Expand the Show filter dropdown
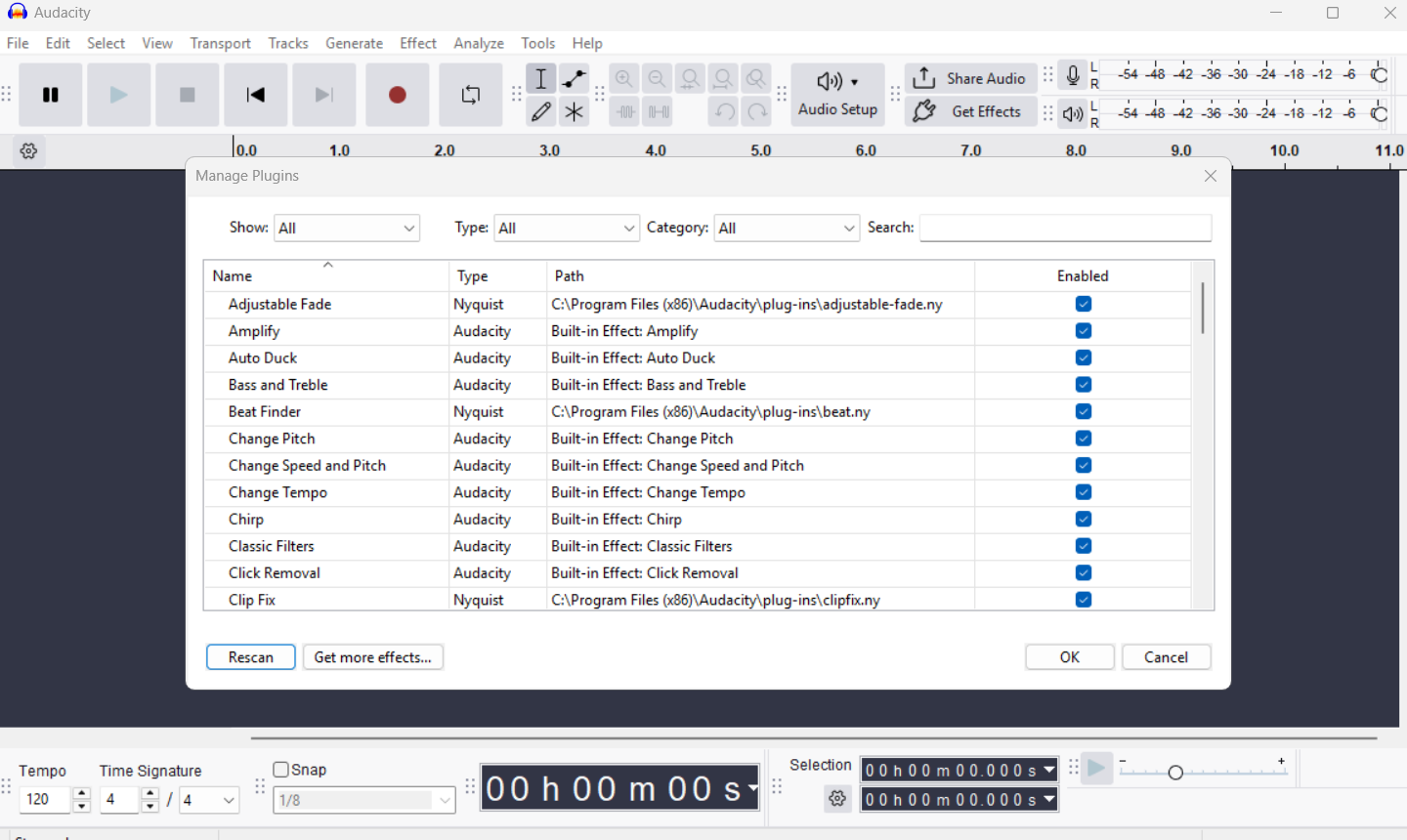Viewport: 1407px width, 840px height. 347,228
